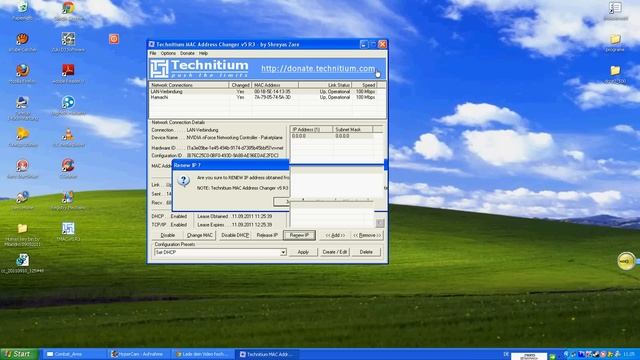Open the Help menu
The image size is (640, 360).
203,53
